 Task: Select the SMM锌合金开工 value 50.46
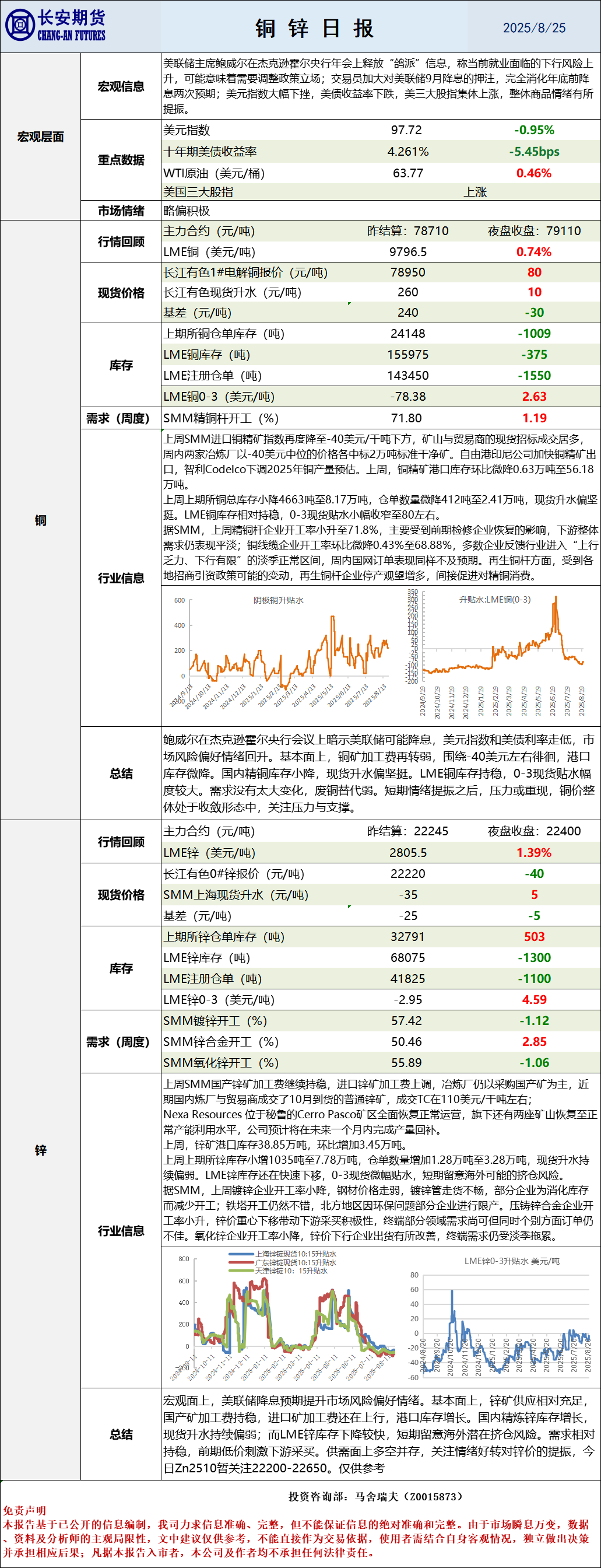pyautogui.click(x=406, y=1041)
